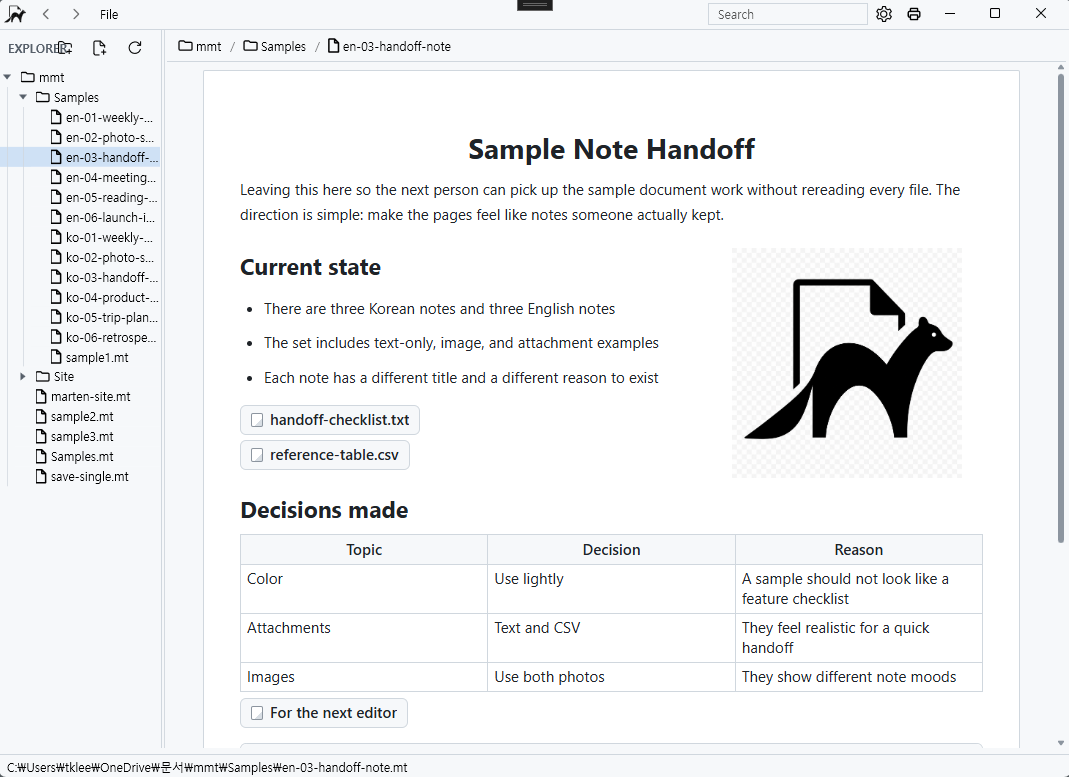
Task: Open ko-03-handoff file in tree
Action: 104,277
